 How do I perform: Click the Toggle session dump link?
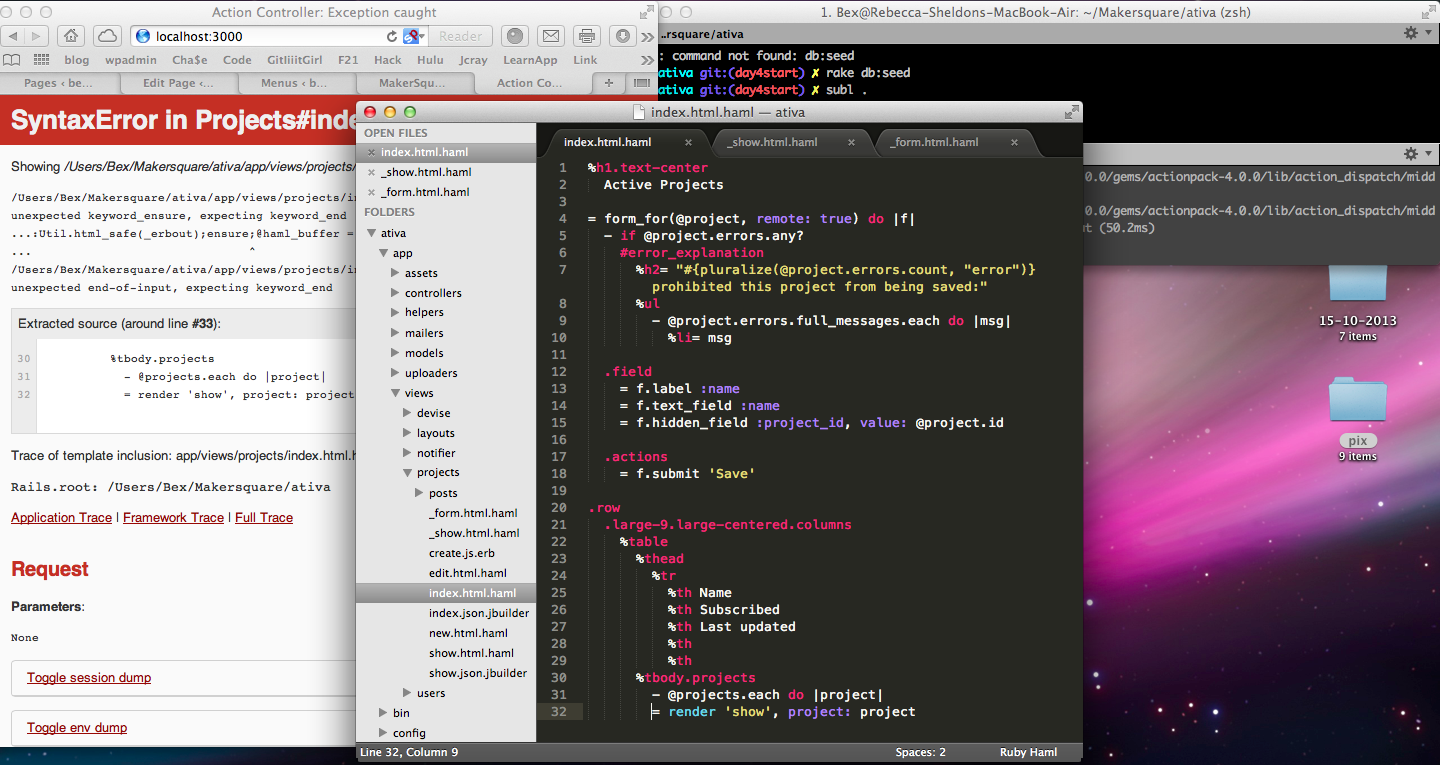tap(89, 677)
